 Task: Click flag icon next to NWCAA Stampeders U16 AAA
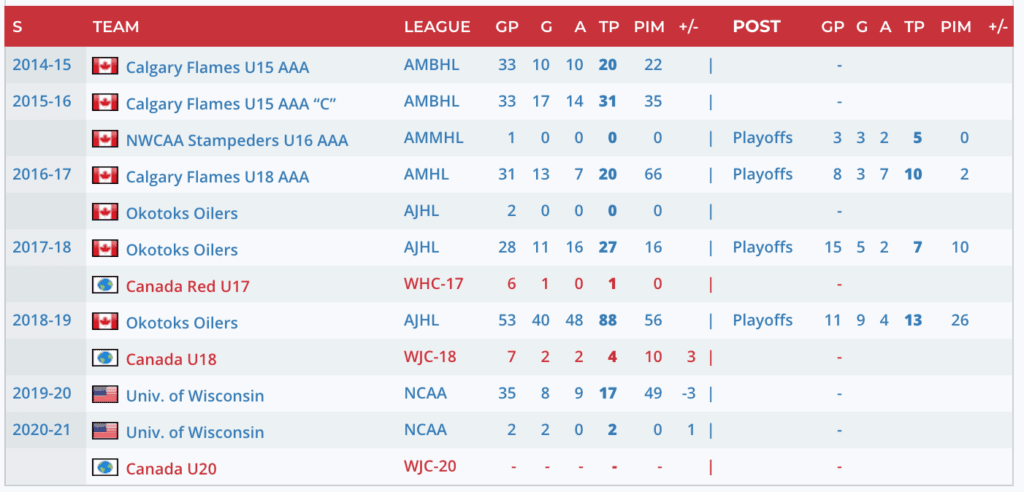pyautogui.click(x=105, y=139)
